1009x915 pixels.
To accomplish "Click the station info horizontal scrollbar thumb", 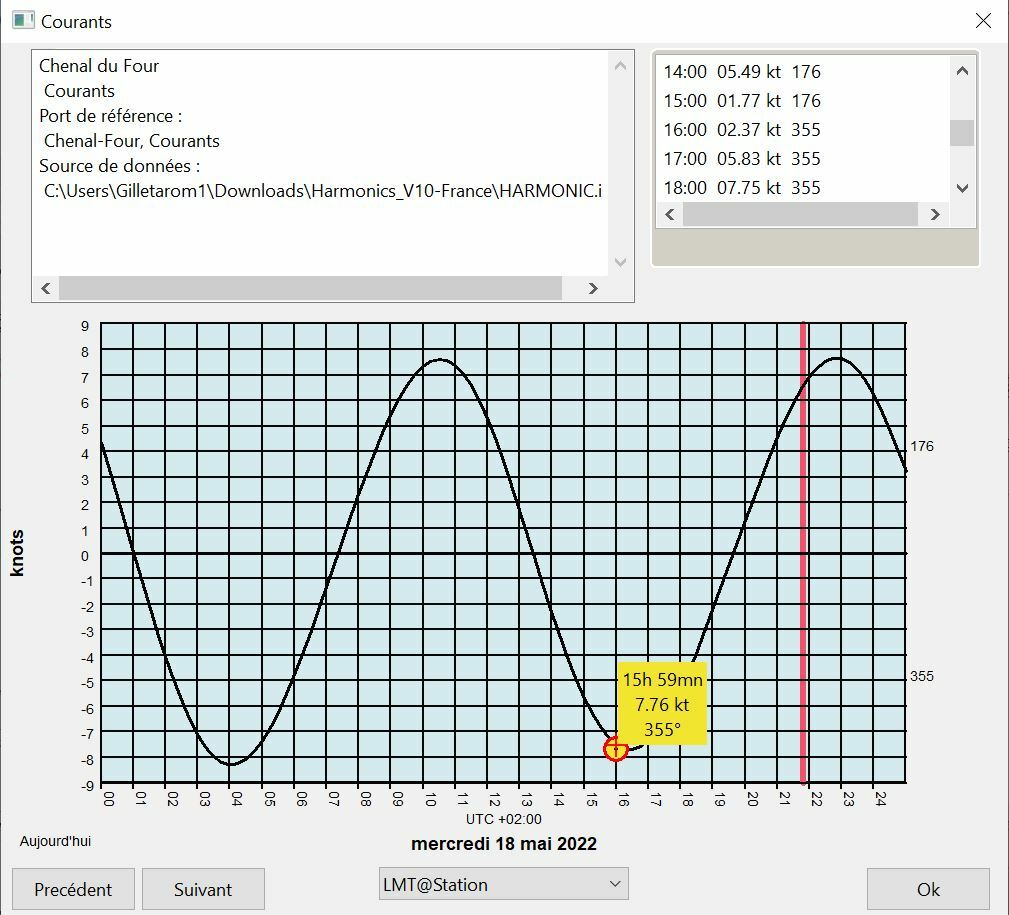I will pos(310,288).
